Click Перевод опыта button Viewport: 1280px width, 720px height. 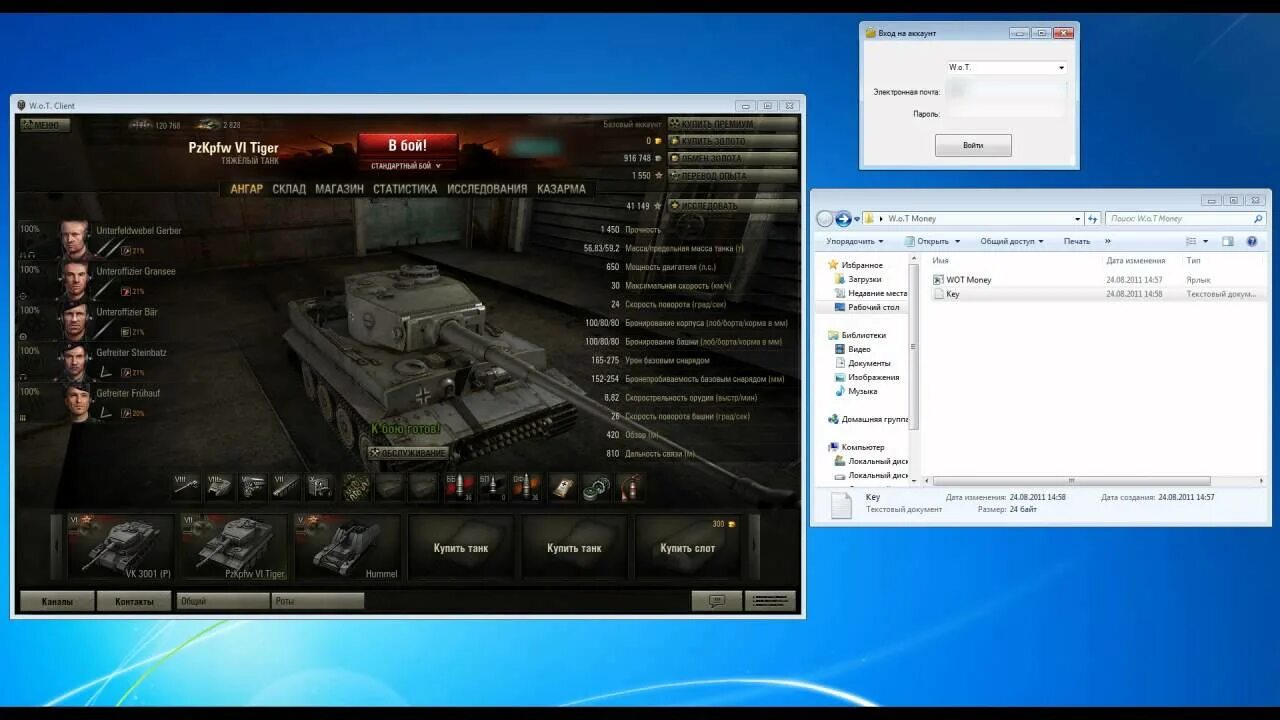click(x=733, y=176)
